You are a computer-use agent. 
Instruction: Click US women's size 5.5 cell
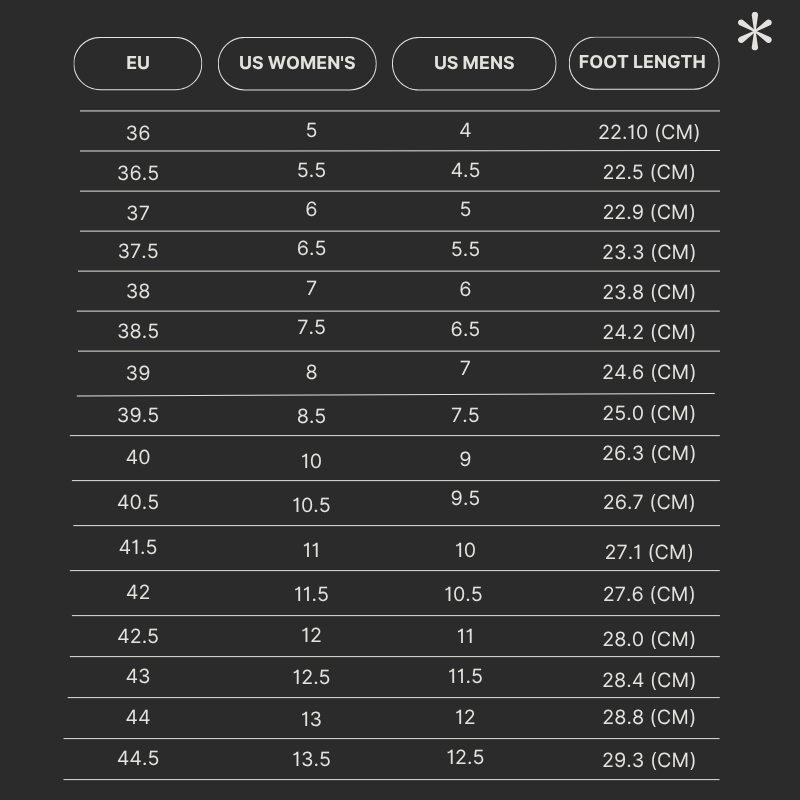point(311,171)
